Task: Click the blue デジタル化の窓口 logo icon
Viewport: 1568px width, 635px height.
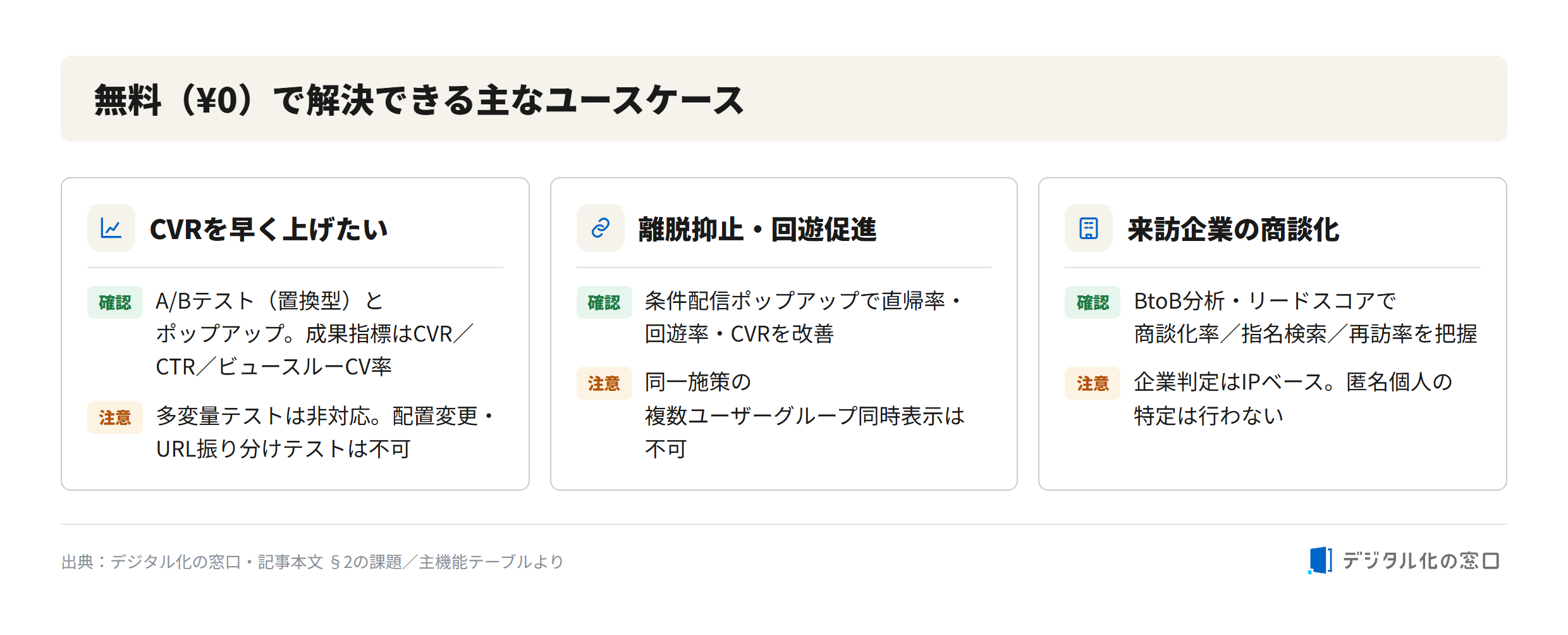Action: point(1320,560)
